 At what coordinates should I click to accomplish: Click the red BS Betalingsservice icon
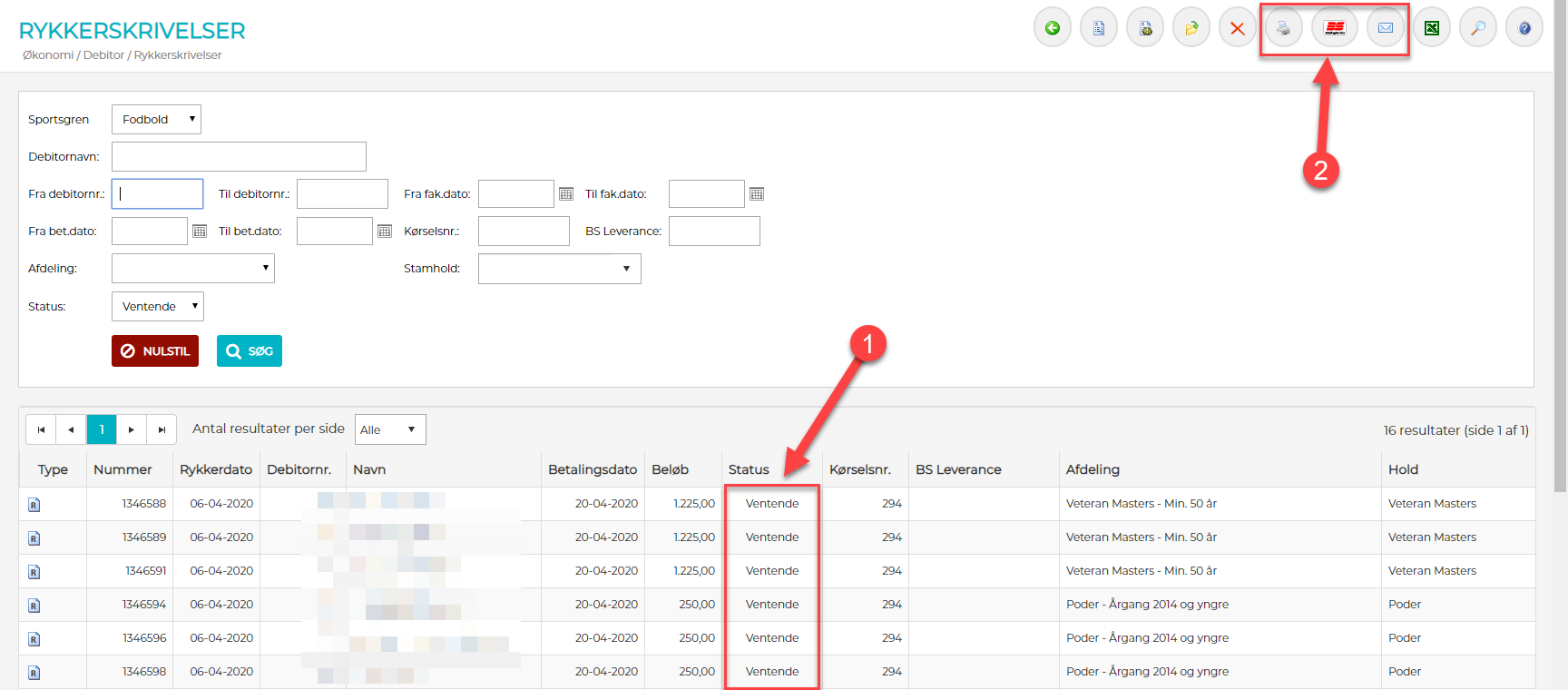click(x=1335, y=28)
